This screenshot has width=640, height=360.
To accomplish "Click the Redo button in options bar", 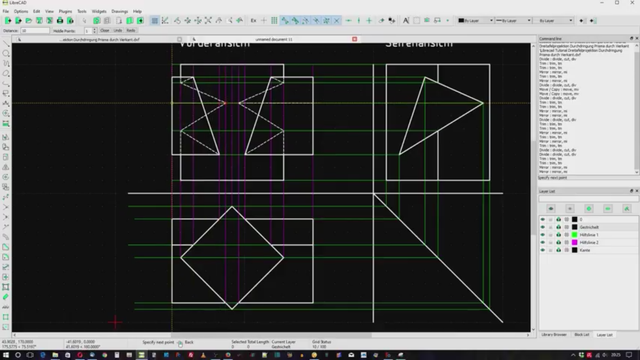I will coord(131,31).
